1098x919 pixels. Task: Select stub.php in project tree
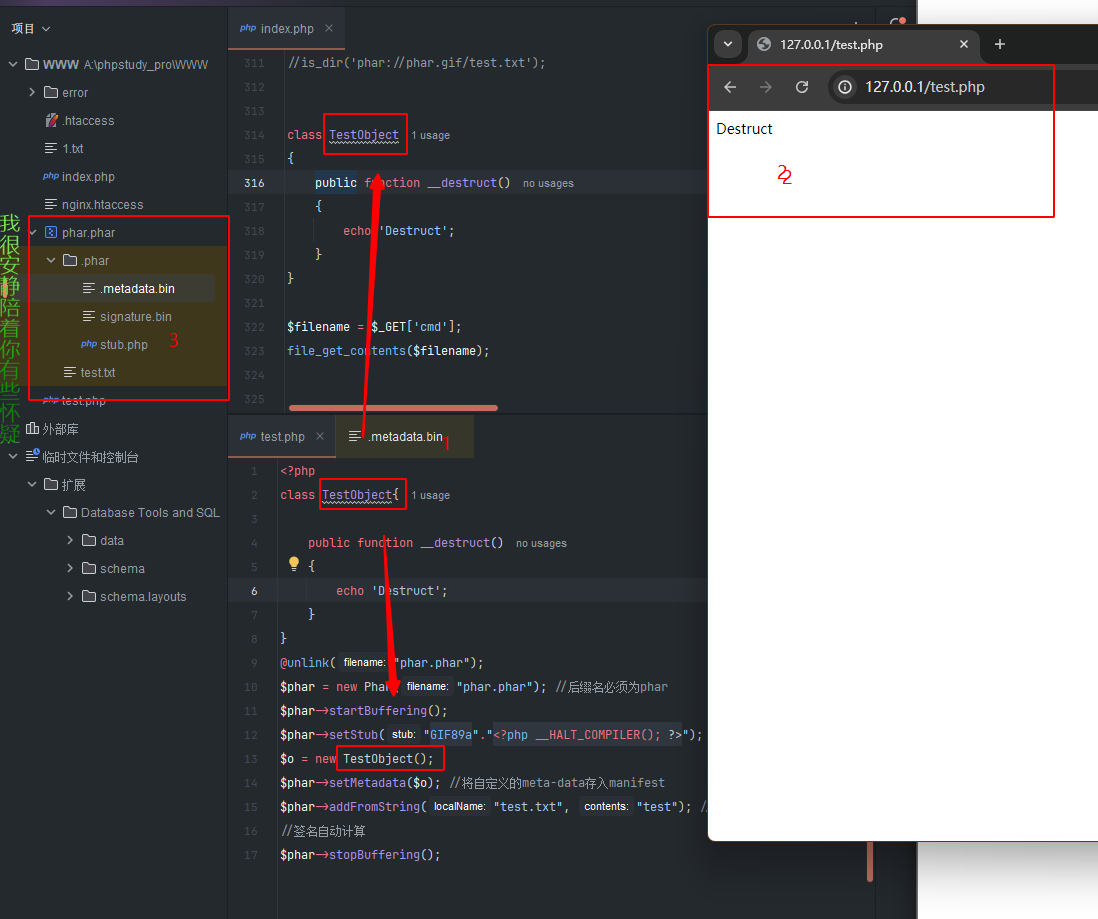tap(123, 345)
